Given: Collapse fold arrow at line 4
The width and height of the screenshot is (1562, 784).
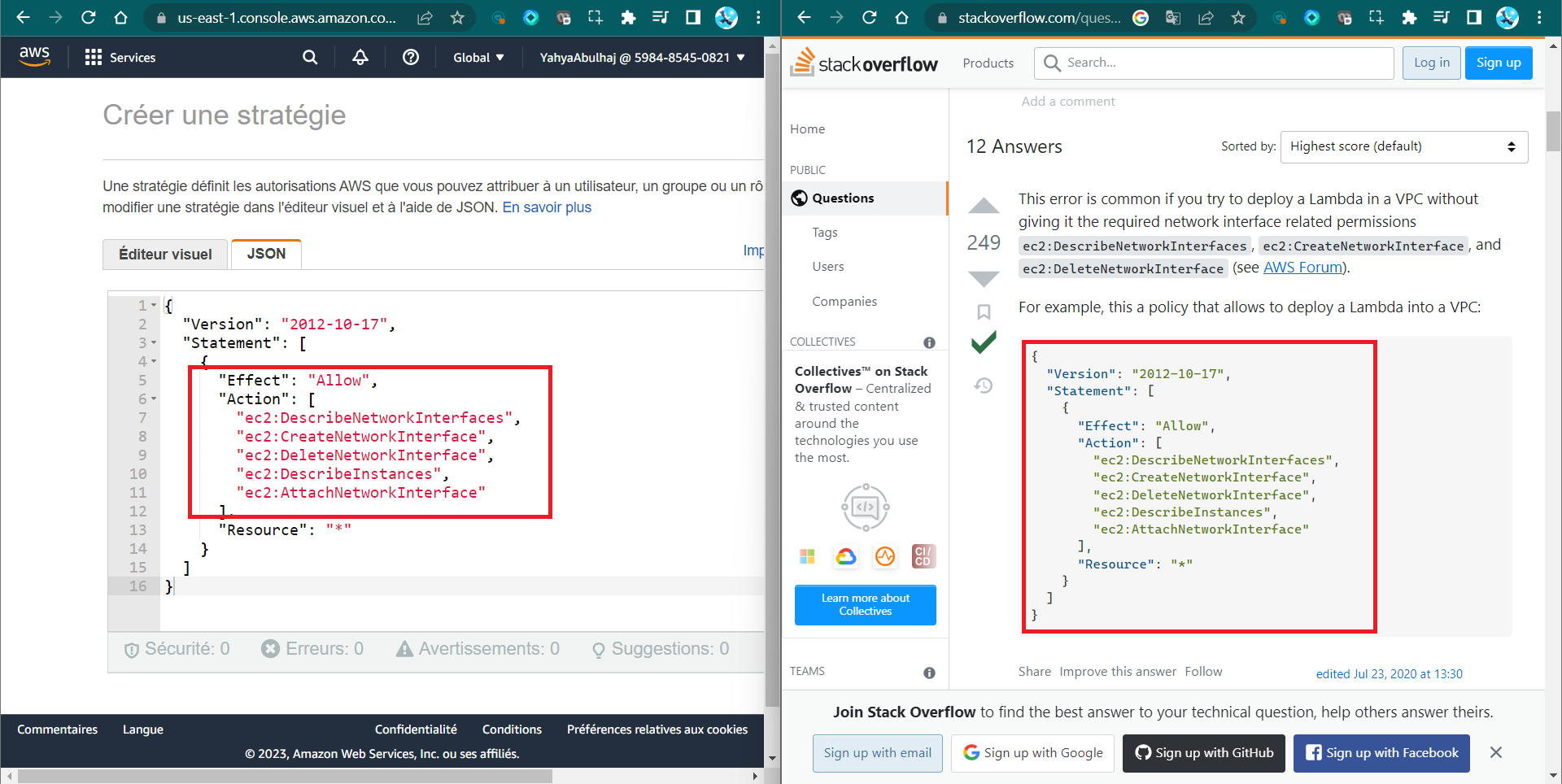Looking at the screenshot, I should [x=154, y=361].
